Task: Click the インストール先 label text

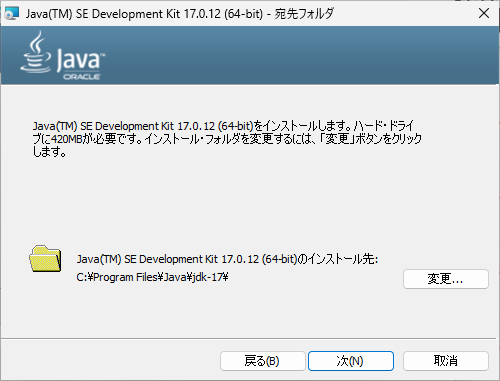Action: pos(227,259)
